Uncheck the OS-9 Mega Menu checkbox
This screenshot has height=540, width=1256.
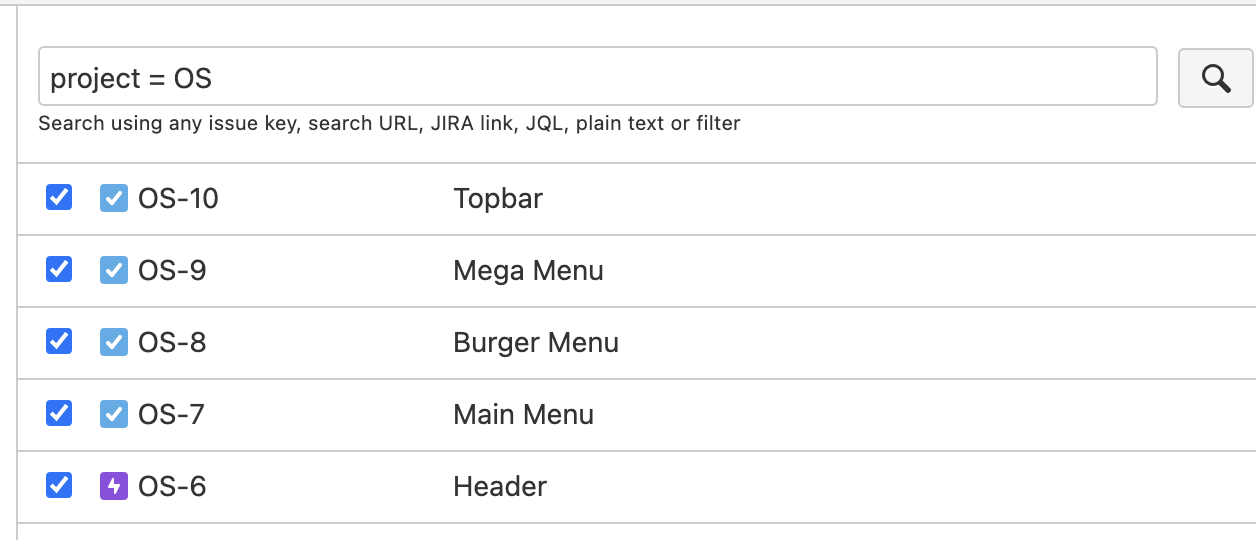point(59,269)
